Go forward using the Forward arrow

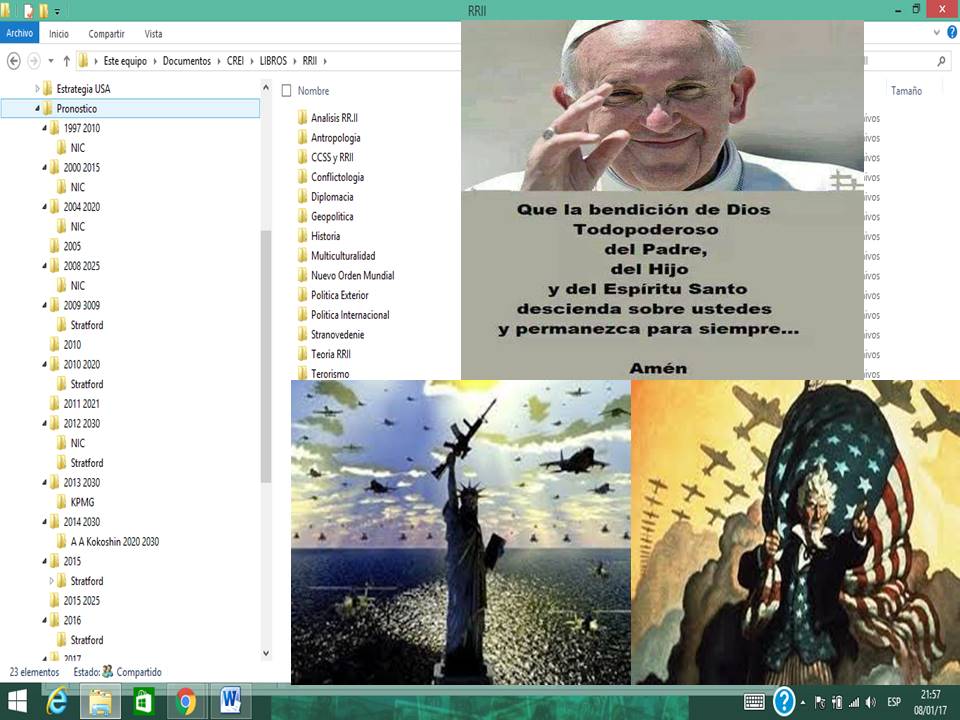click(34, 61)
